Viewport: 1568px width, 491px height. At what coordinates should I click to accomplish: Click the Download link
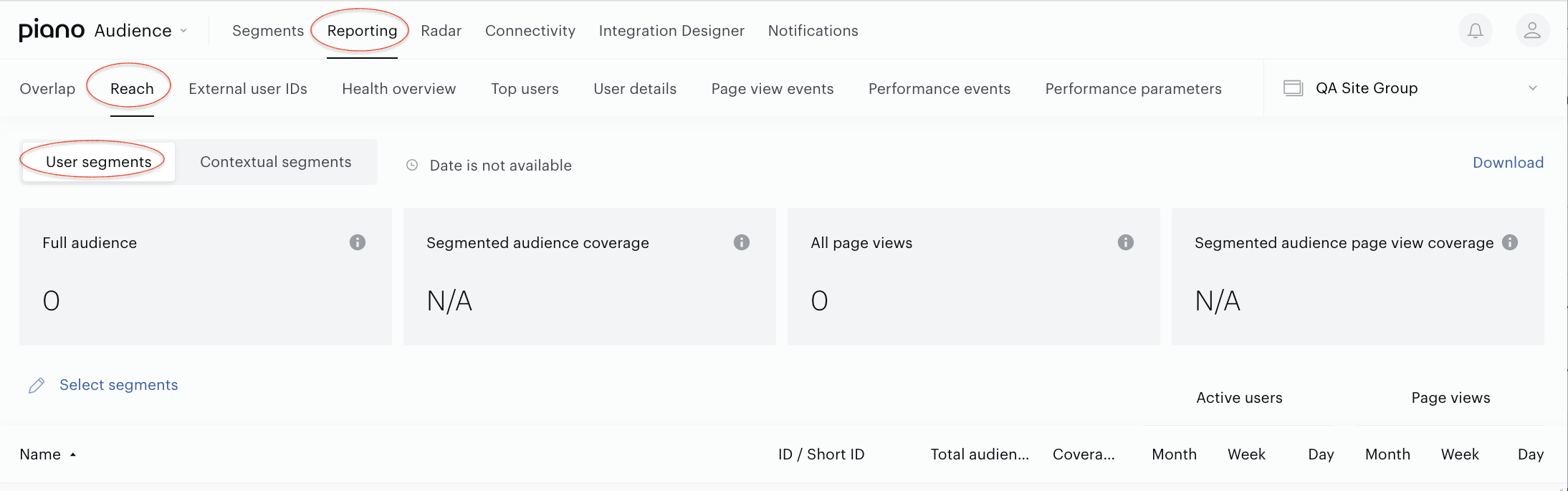click(x=1508, y=163)
